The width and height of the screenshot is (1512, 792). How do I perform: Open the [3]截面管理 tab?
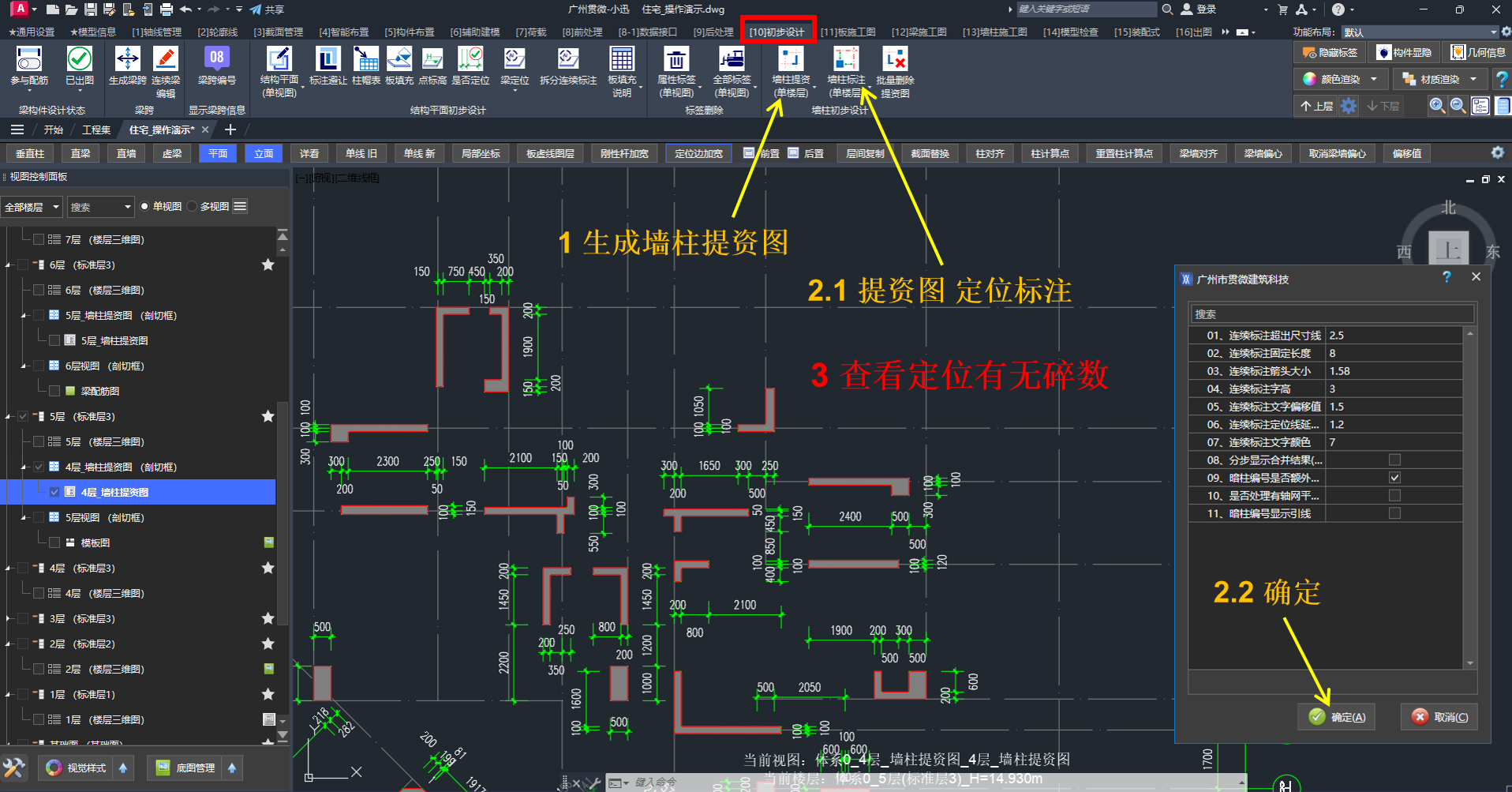pyautogui.click(x=278, y=32)
